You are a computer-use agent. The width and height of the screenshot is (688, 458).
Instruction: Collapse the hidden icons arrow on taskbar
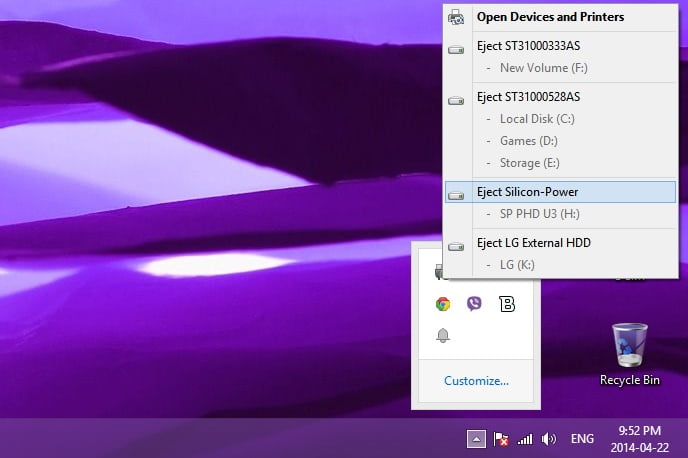click(x=476, y=438)
